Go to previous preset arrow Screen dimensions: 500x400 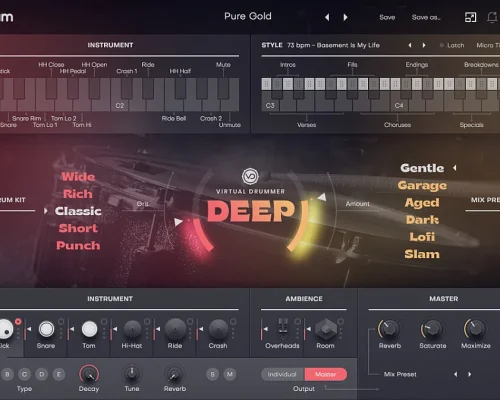click(x=327, y=17)
